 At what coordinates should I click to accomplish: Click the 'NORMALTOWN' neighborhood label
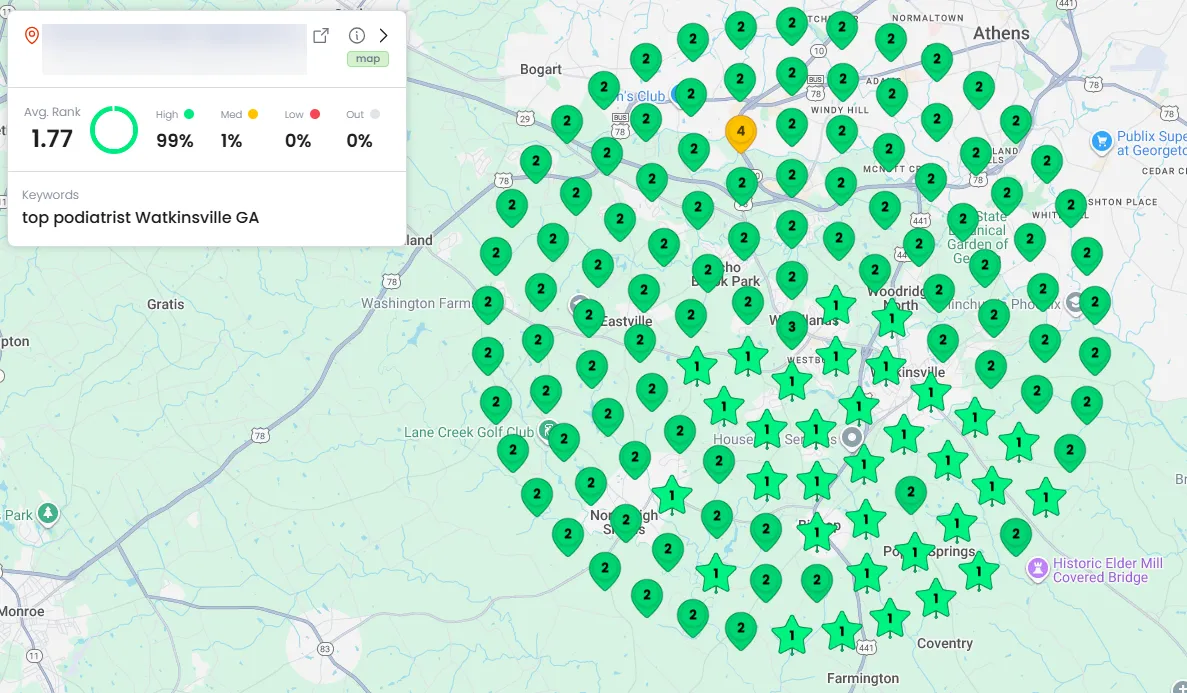927,18
